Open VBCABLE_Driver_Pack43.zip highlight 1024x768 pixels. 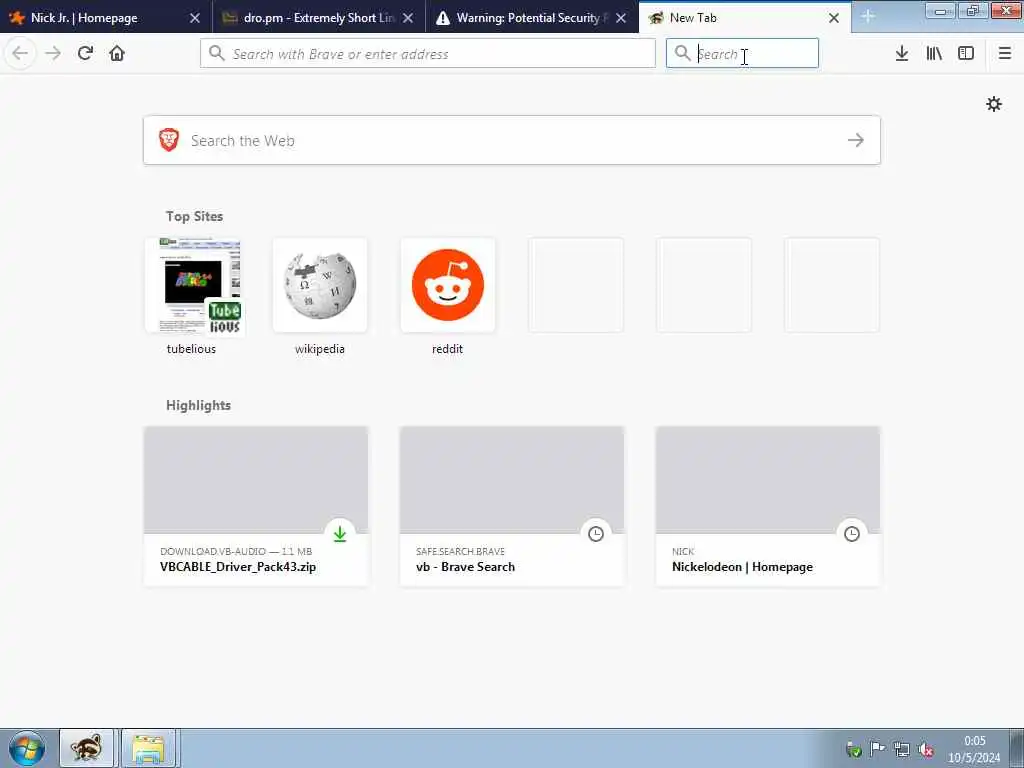click(256, 506)
